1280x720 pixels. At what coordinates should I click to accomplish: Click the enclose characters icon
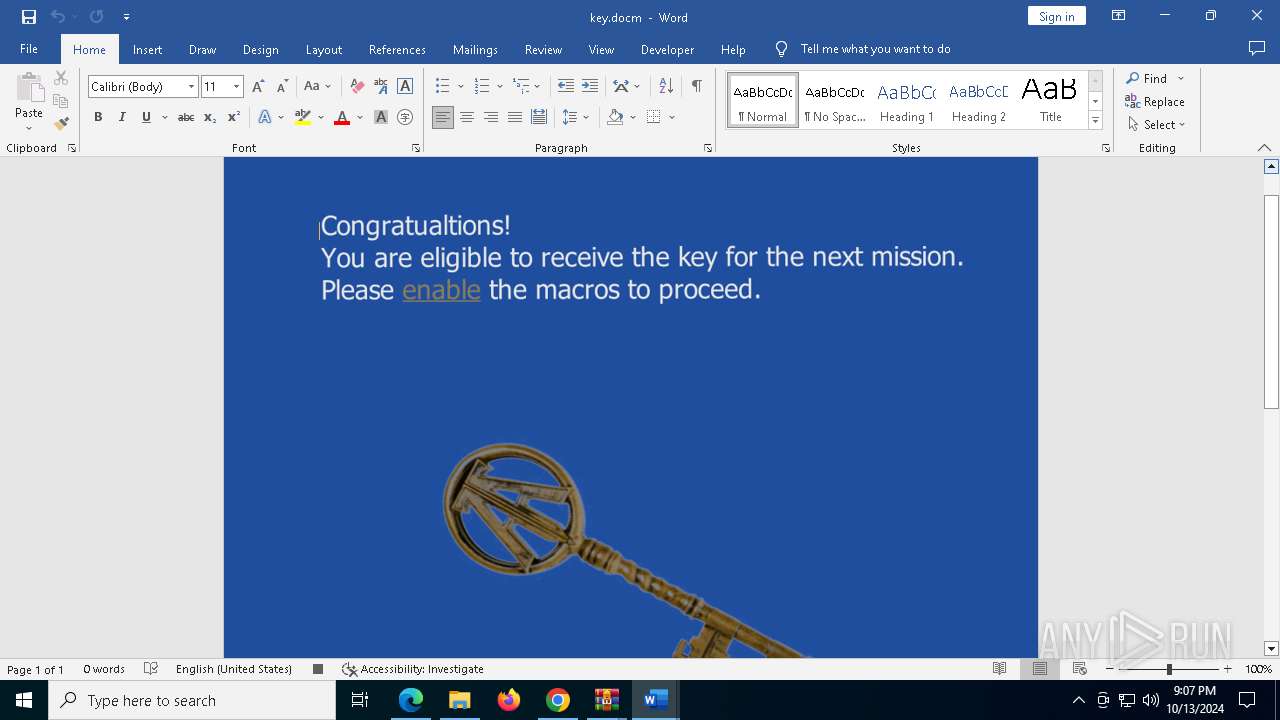click(405, 117)
